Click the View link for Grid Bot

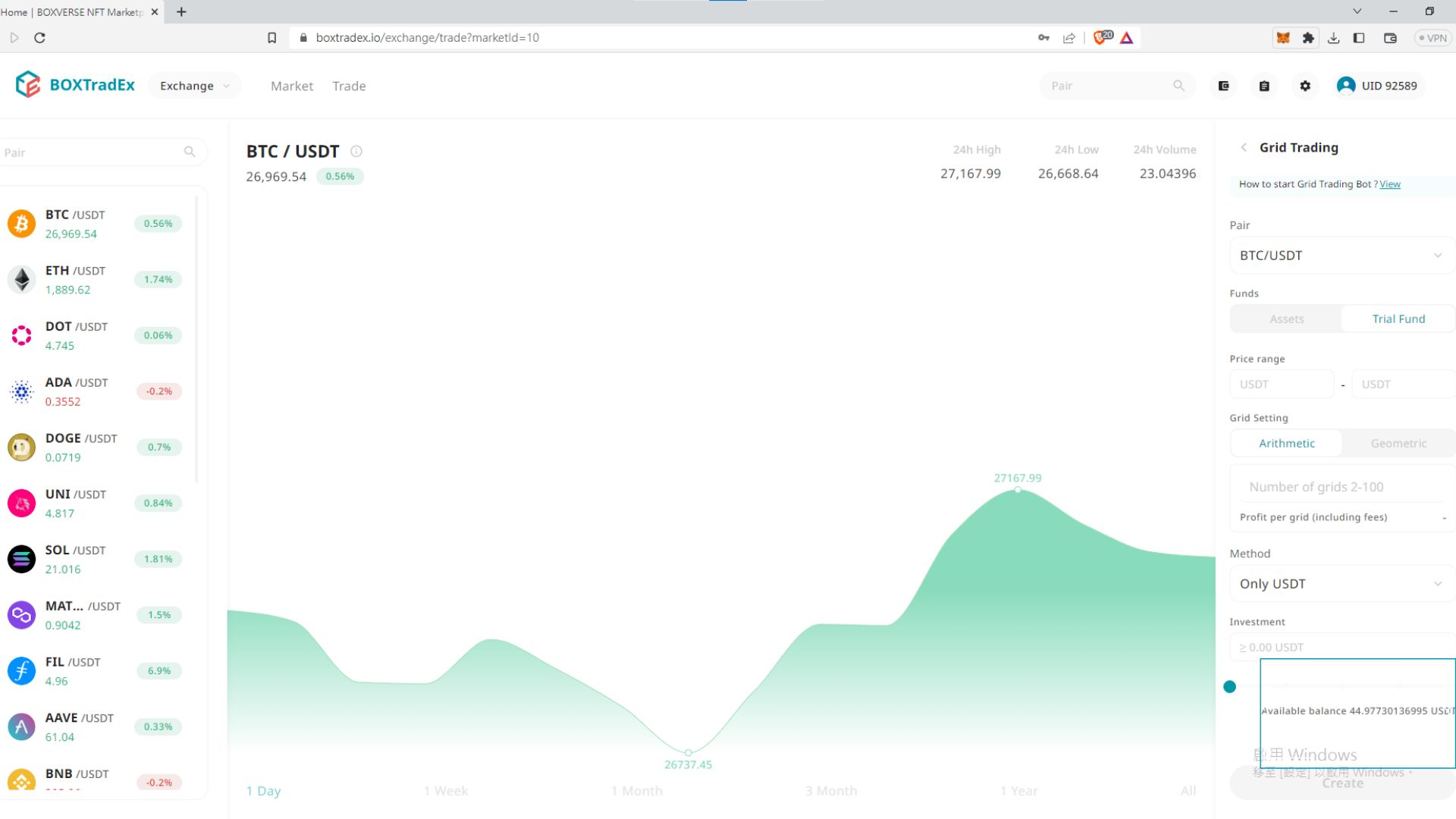point(1389,184)
